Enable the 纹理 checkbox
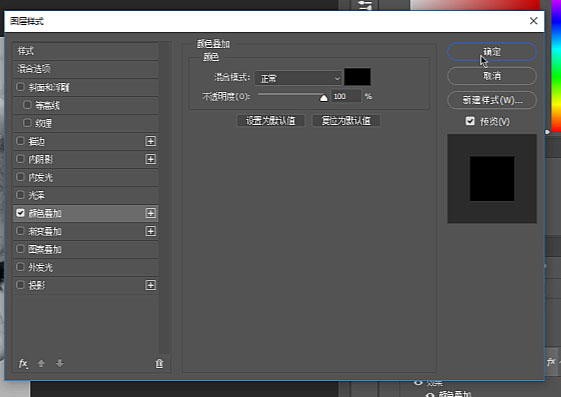 27,123
